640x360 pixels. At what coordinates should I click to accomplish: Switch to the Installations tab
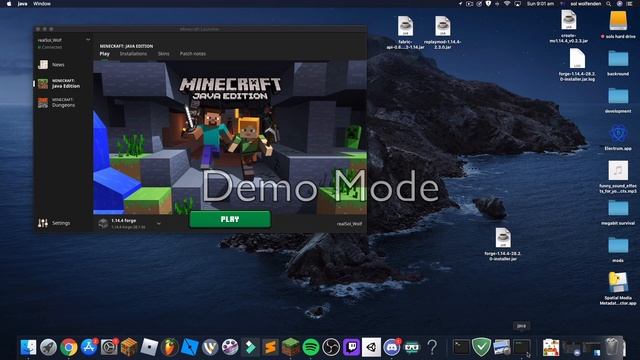[x=133, y=54]
